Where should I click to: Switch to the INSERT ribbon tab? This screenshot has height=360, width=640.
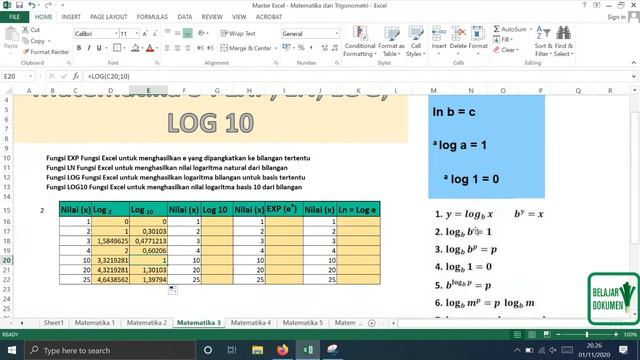[x=71, y=17]
